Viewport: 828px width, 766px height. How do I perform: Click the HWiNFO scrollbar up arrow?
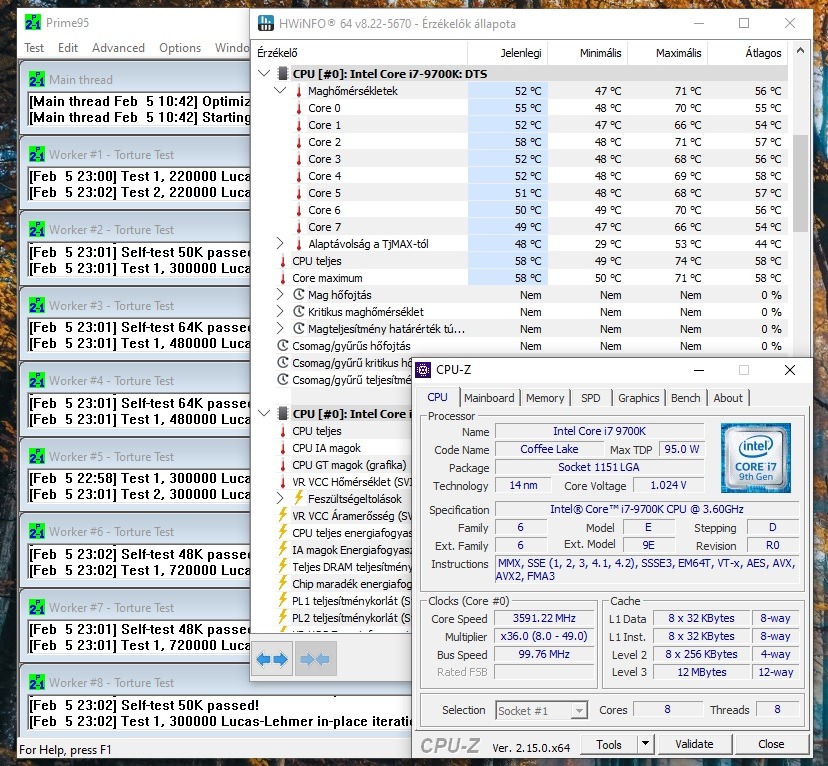coord(800,51)
